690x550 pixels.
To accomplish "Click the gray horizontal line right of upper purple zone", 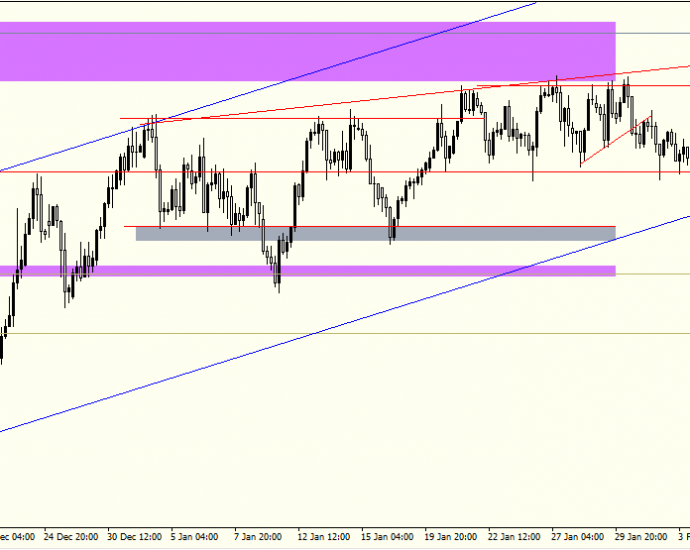I will coord(653,33).
